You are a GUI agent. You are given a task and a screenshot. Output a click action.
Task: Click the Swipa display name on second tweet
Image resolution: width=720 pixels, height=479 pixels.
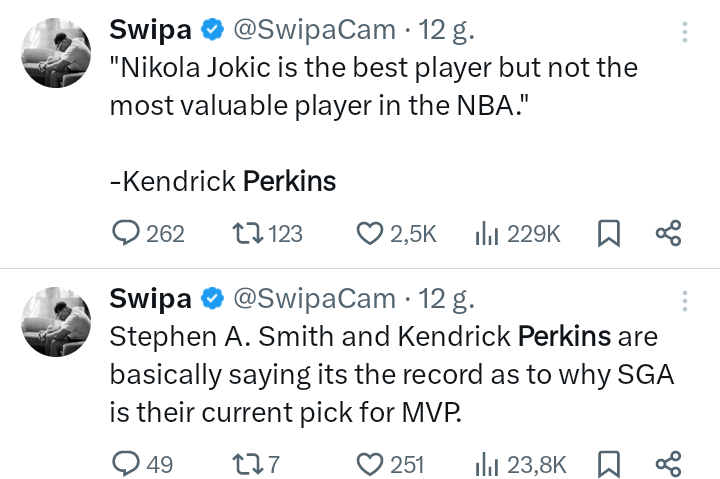150,298
